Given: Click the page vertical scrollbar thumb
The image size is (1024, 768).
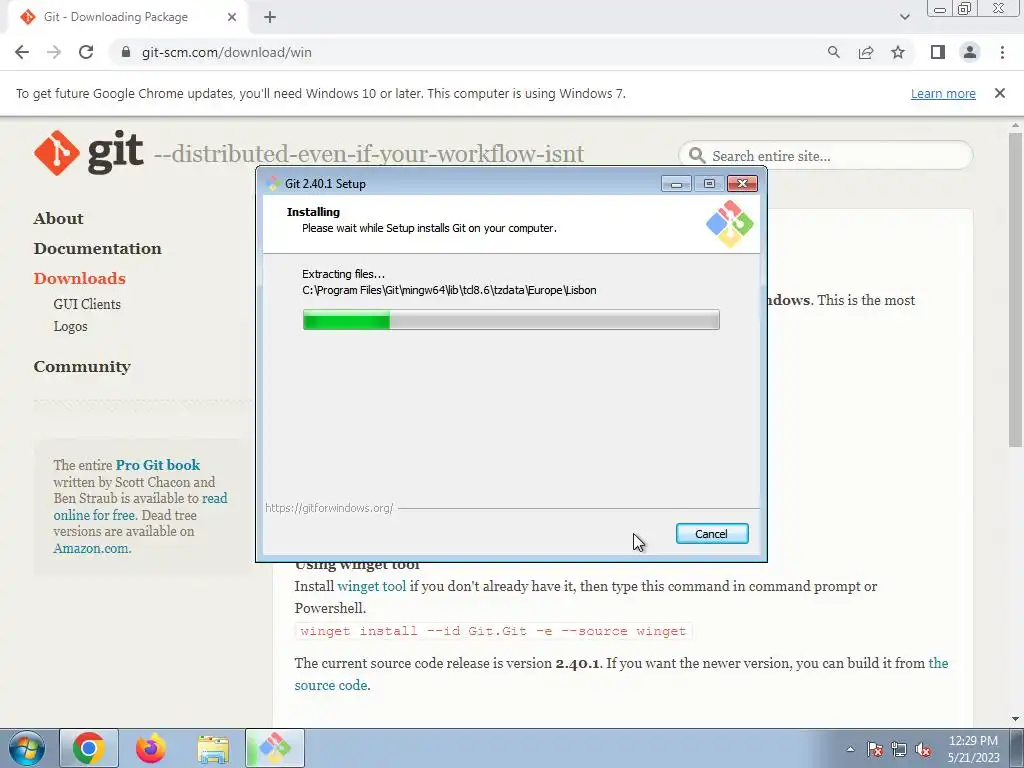Looking at the screenshot, I should tap(1015, 290).
